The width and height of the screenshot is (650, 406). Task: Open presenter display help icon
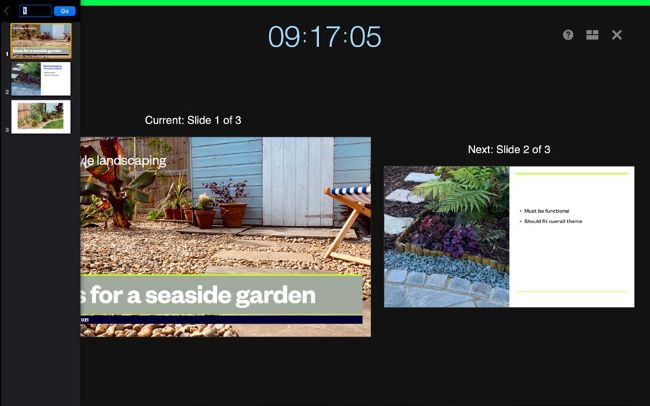(568, 35)
